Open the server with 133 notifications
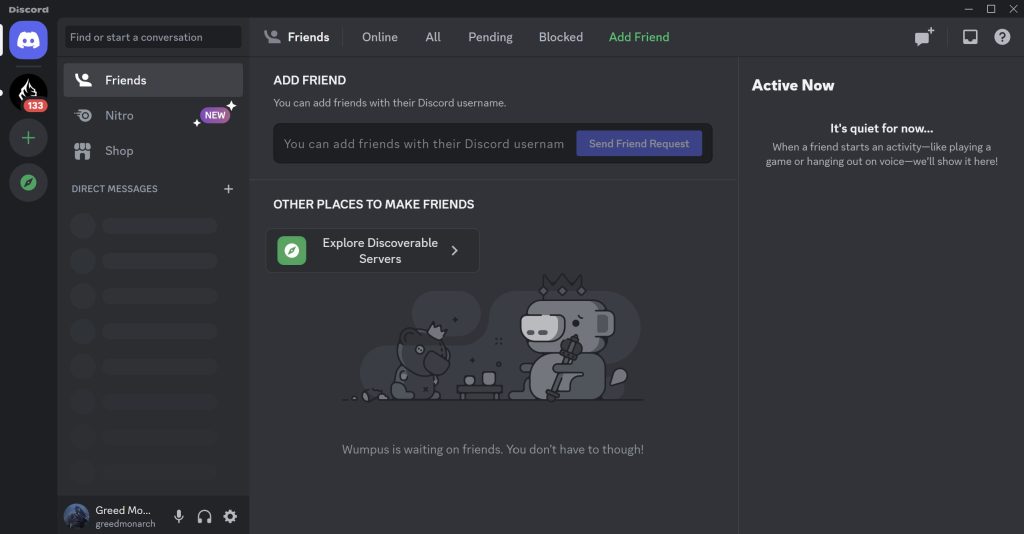Screen dimensions: 1024x534 [x=28, y=93]
